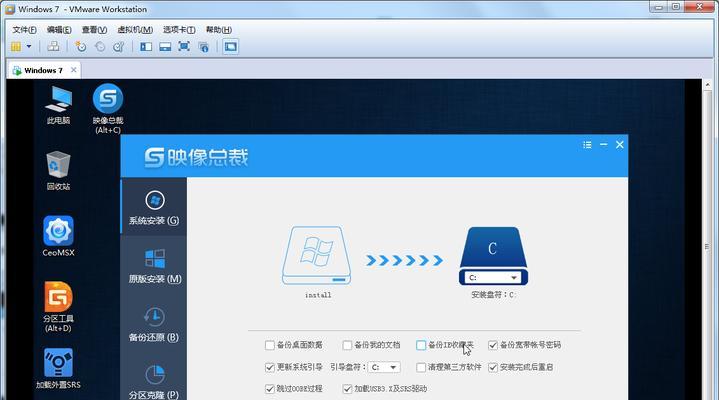Select 系统安装 (G) in sidebar
This screenshot has height=400, width=719.
tap(154, 207)
